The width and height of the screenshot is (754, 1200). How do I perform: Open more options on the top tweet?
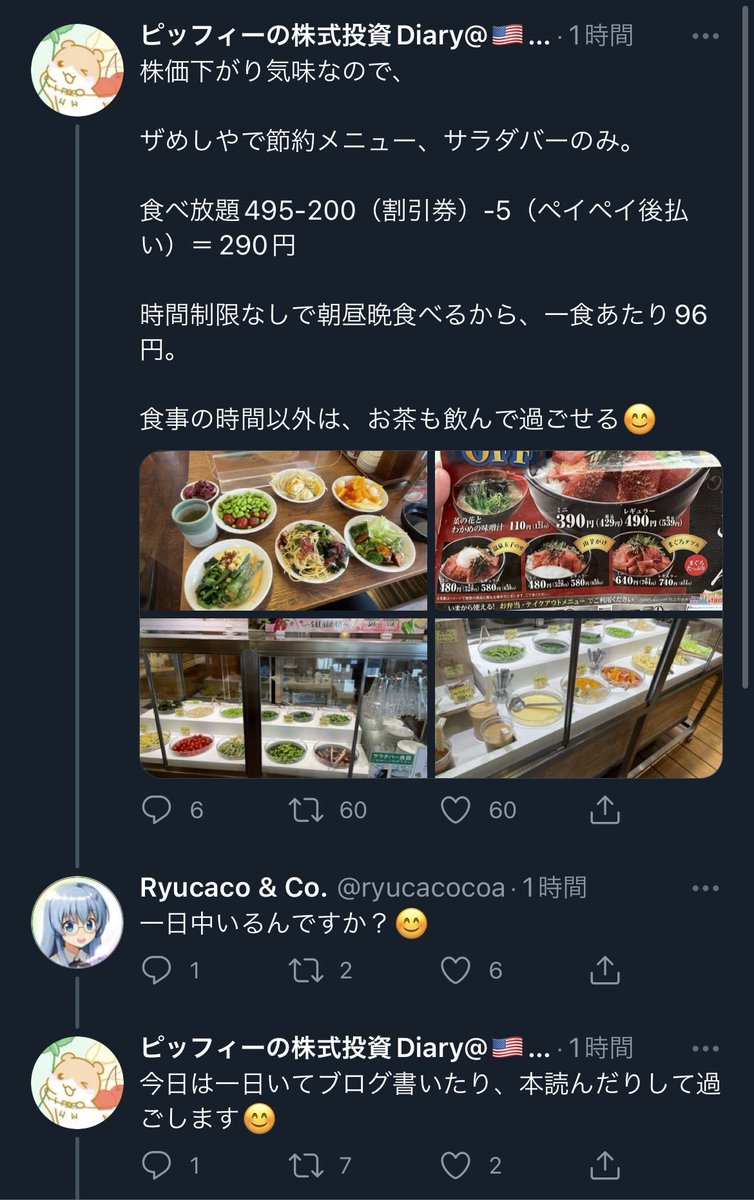[x=705, y=36]
